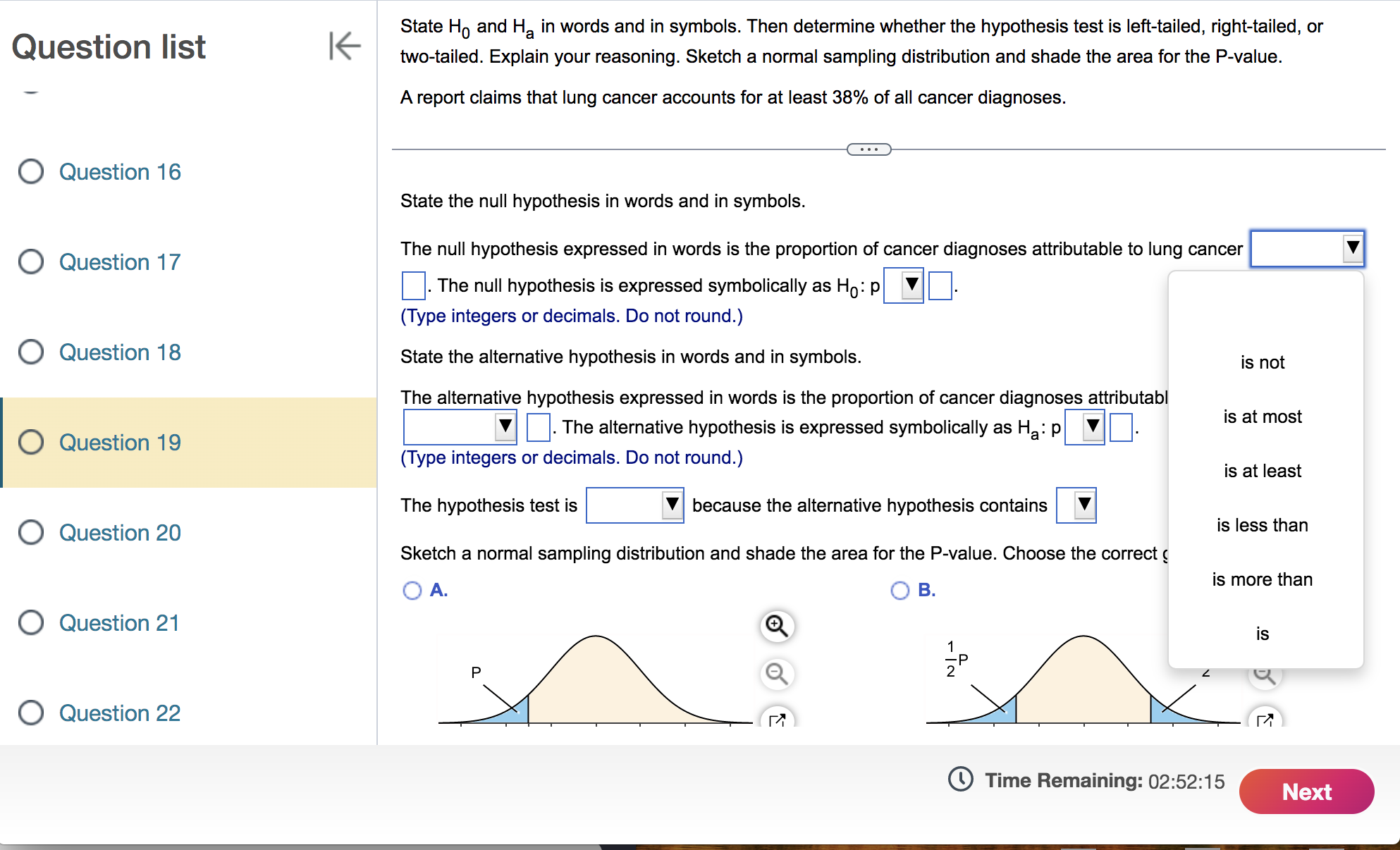Expand the hypothesis test tail type dropdown

tap(634, 505)
